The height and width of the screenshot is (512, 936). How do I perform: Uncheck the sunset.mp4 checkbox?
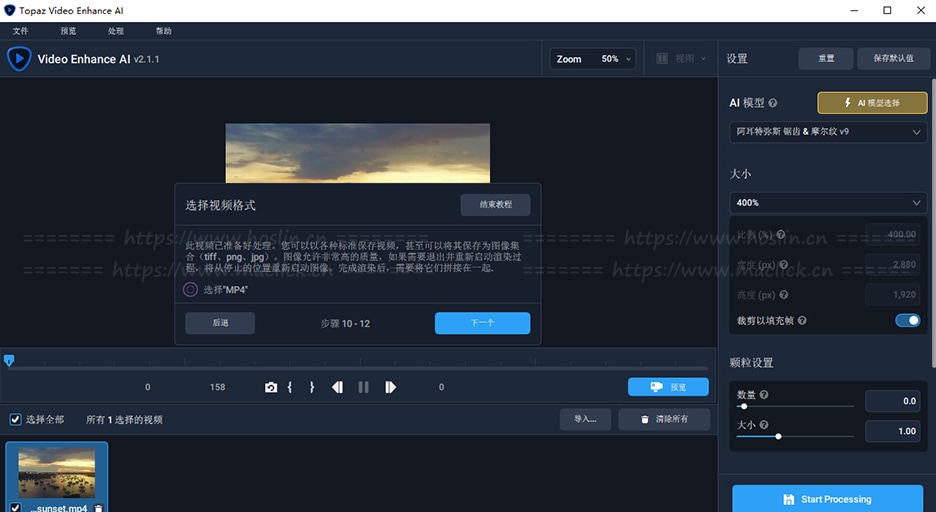click(x=16, y=508)
